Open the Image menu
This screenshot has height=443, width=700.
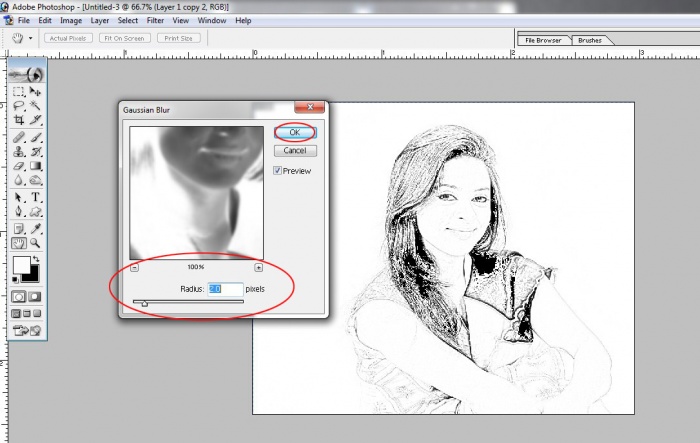(x=71, y=21)
